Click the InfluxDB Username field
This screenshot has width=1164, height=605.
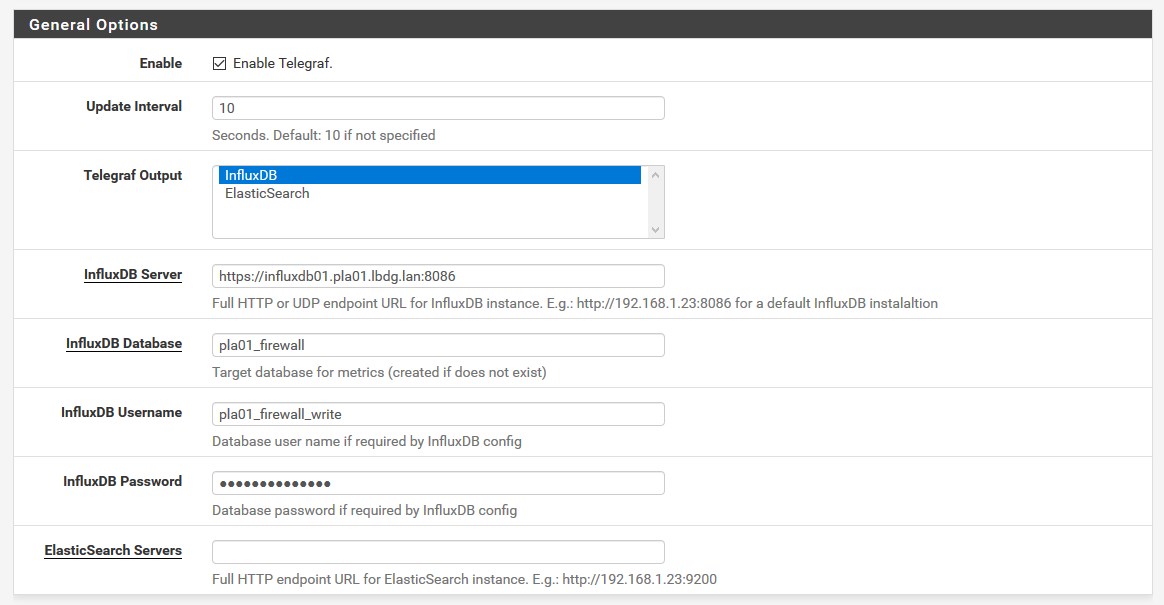(x=438, y=414)
